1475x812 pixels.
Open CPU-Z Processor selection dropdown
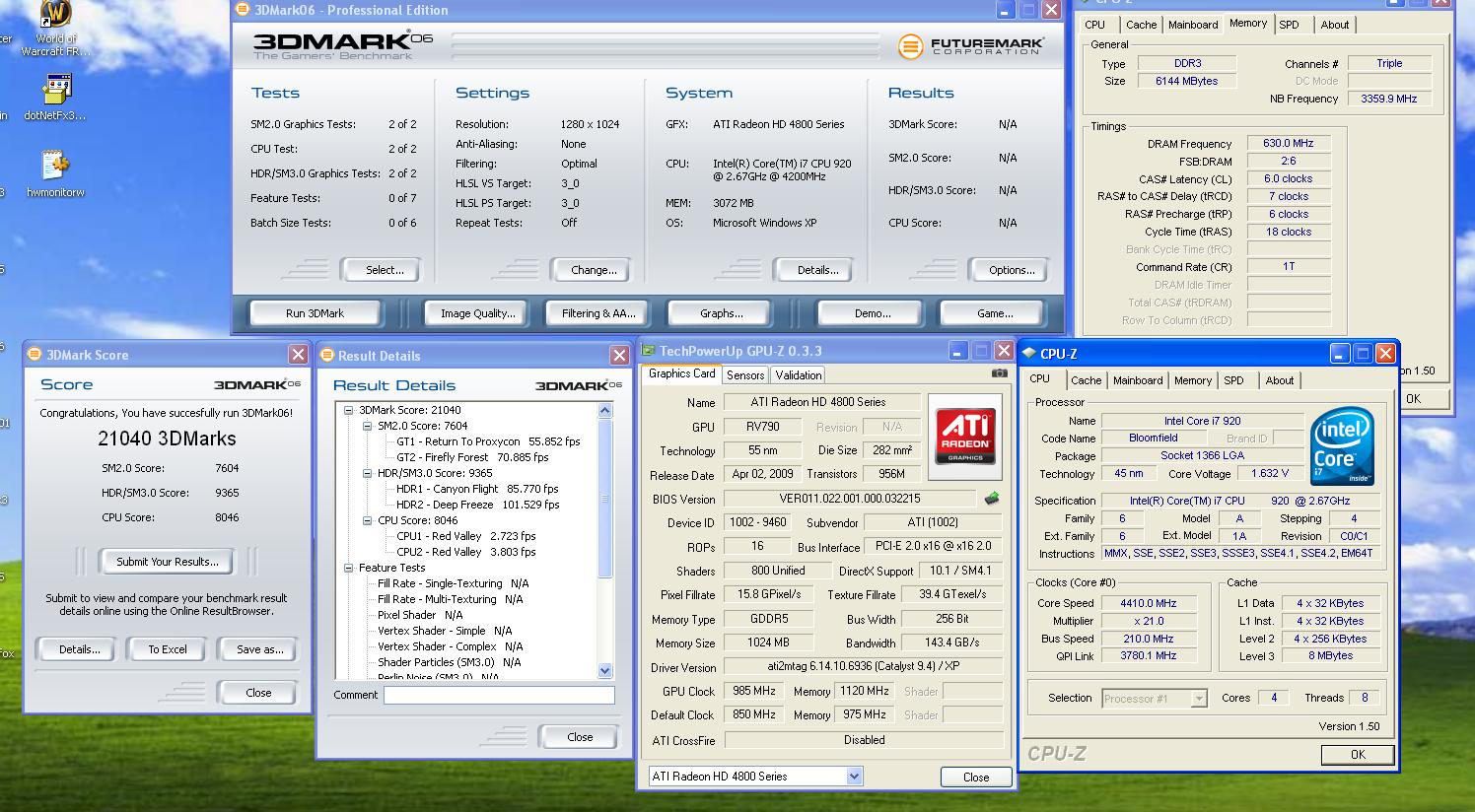tap(1199, 699)
